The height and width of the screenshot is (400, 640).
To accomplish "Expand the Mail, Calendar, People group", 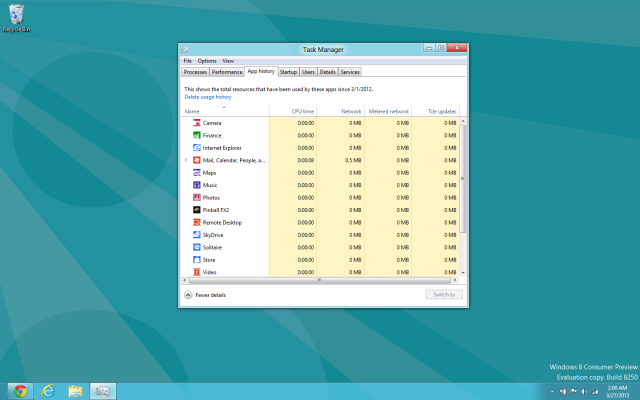I will 186,160.
